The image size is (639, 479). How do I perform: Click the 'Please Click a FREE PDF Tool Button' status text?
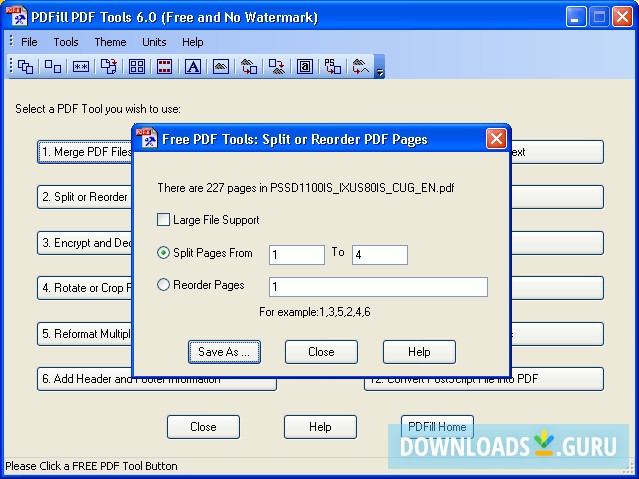(x=91, y=466)
